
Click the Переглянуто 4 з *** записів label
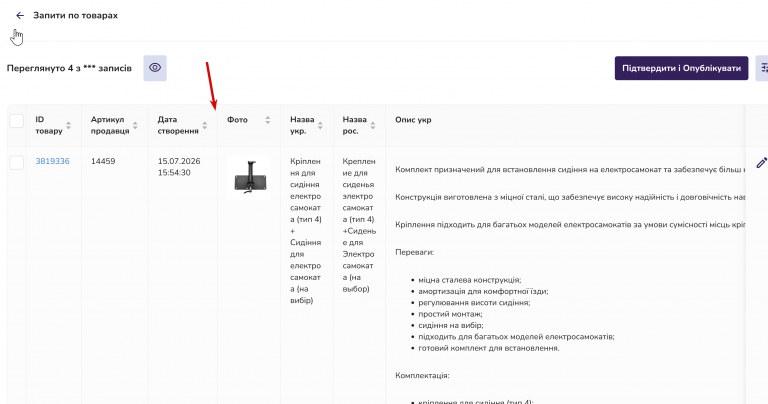(x=69, y=69)
